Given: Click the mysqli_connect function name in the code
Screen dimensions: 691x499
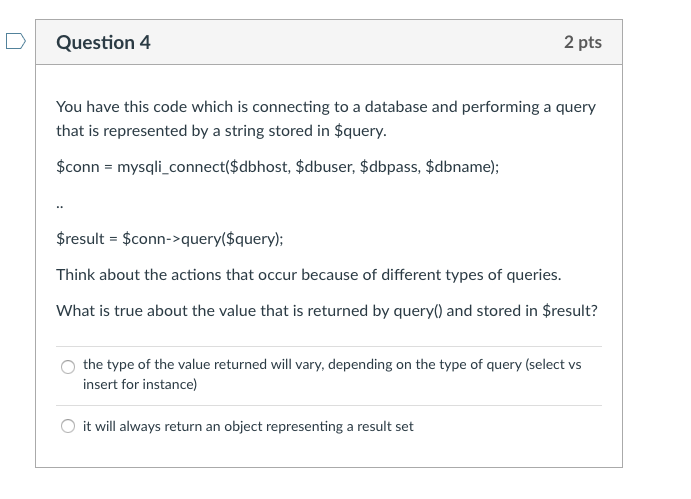Looking at the screenshot, I should point(171,167).
